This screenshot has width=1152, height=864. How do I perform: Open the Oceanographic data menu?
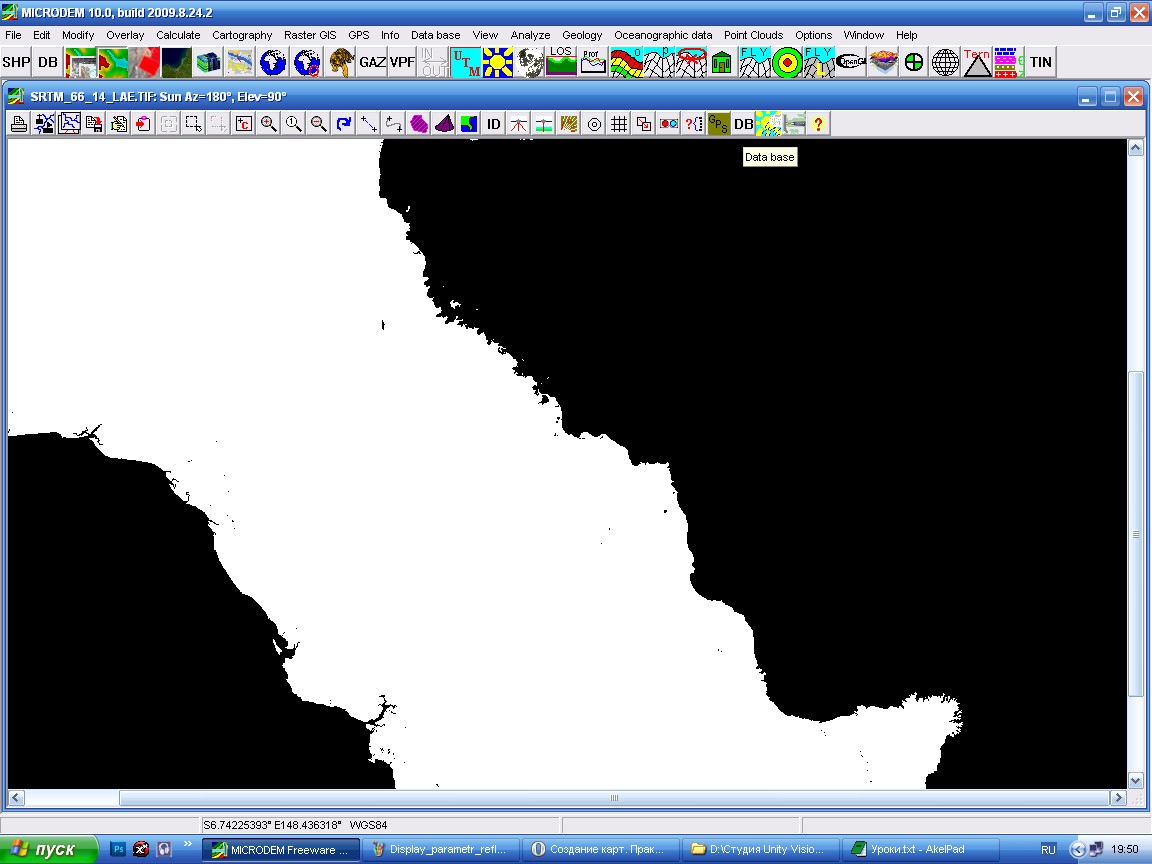[663, 35]
